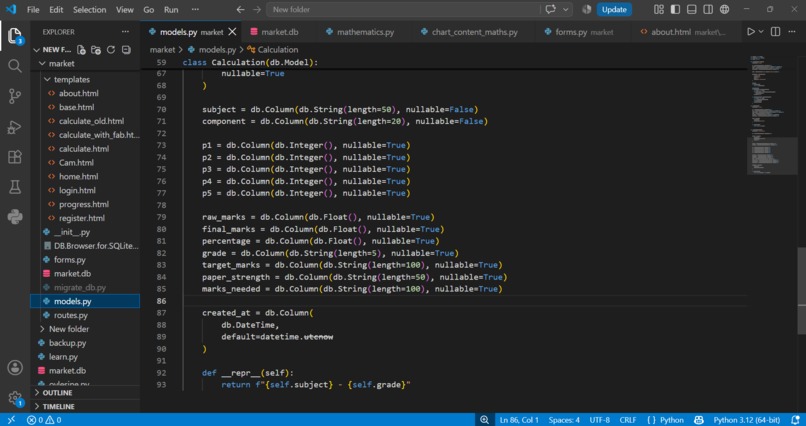Image resolution: width=806 pixels, height=426 pixels.
Task: Open the Selection menu
Action: tap(89, 10)
